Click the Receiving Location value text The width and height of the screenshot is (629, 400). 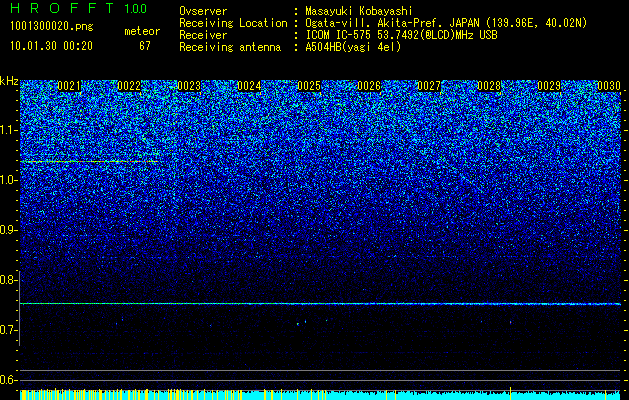coord(446,23)
